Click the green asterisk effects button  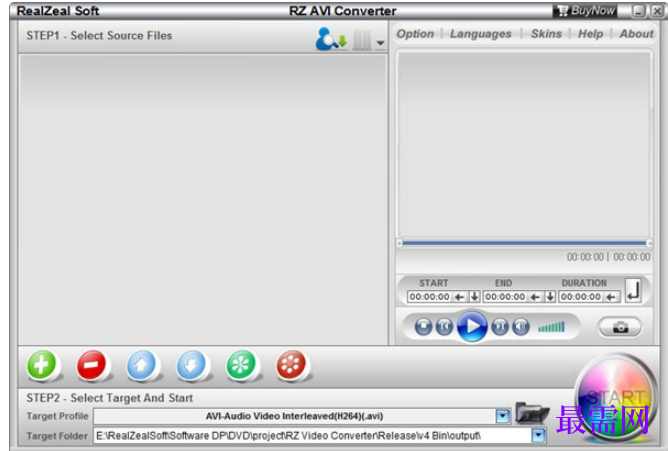click(241, 365)
